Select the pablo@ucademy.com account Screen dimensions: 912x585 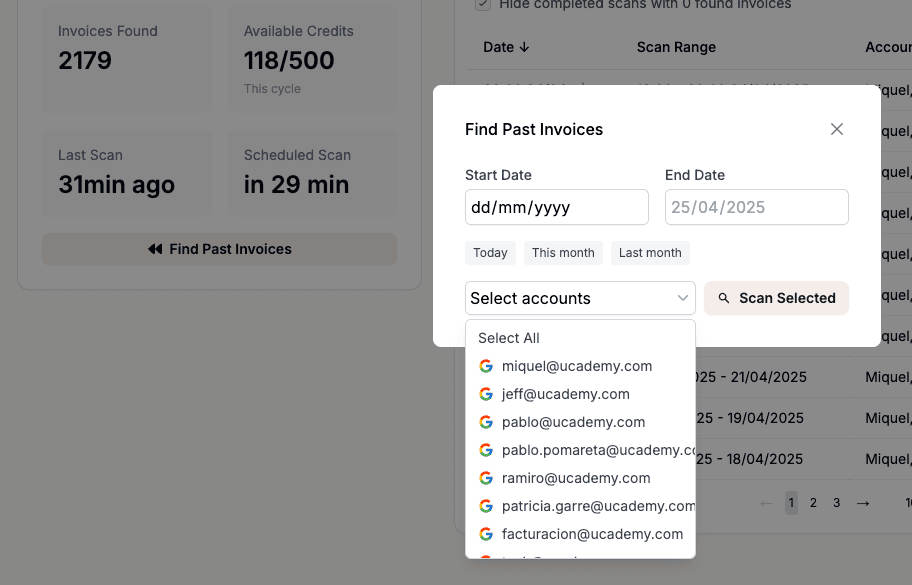pyautogui.click(x=573, y=422)
